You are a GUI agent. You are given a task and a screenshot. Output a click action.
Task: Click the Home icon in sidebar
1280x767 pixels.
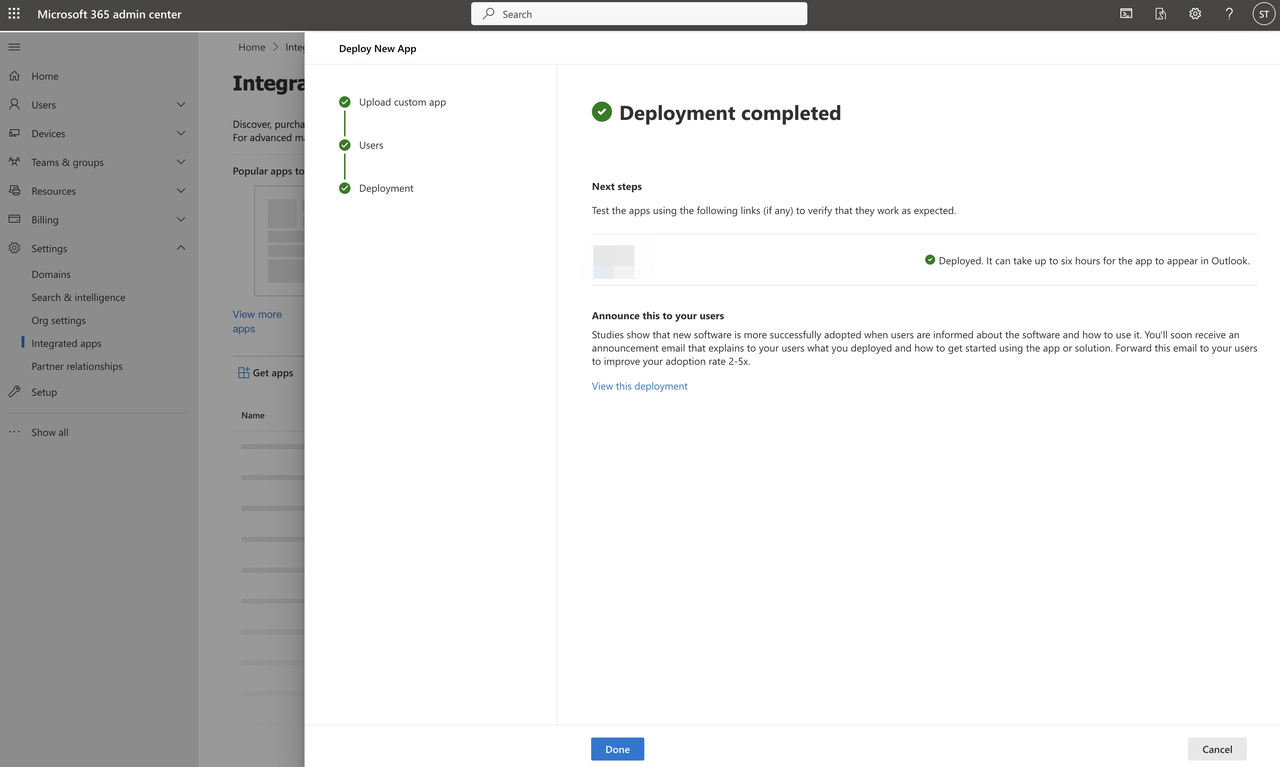pyautogui.click(x=14, y=76)
